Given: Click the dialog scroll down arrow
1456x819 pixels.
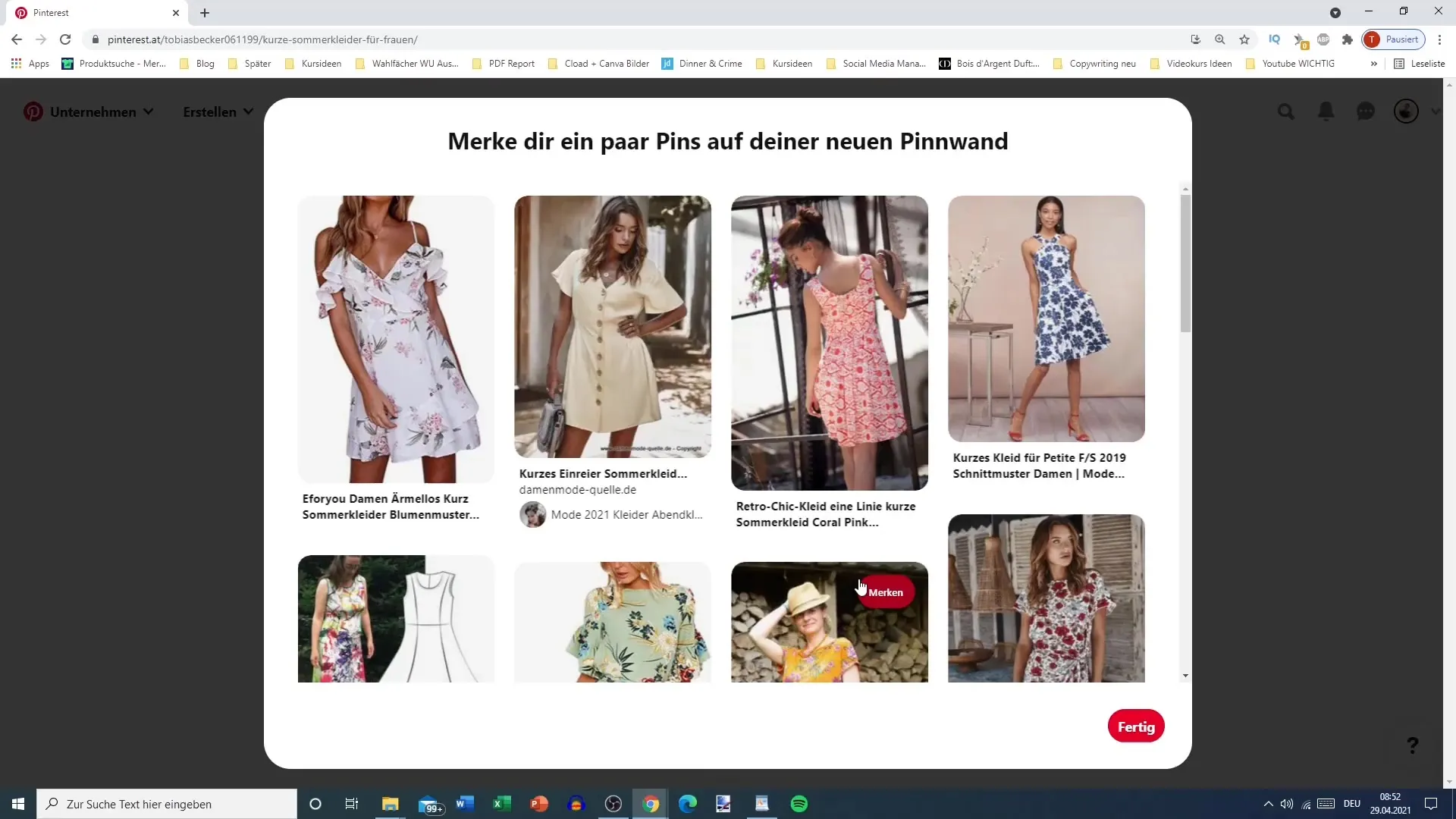Looking at the screenshot, I should pyautogui.click(x=1185, y=676).
